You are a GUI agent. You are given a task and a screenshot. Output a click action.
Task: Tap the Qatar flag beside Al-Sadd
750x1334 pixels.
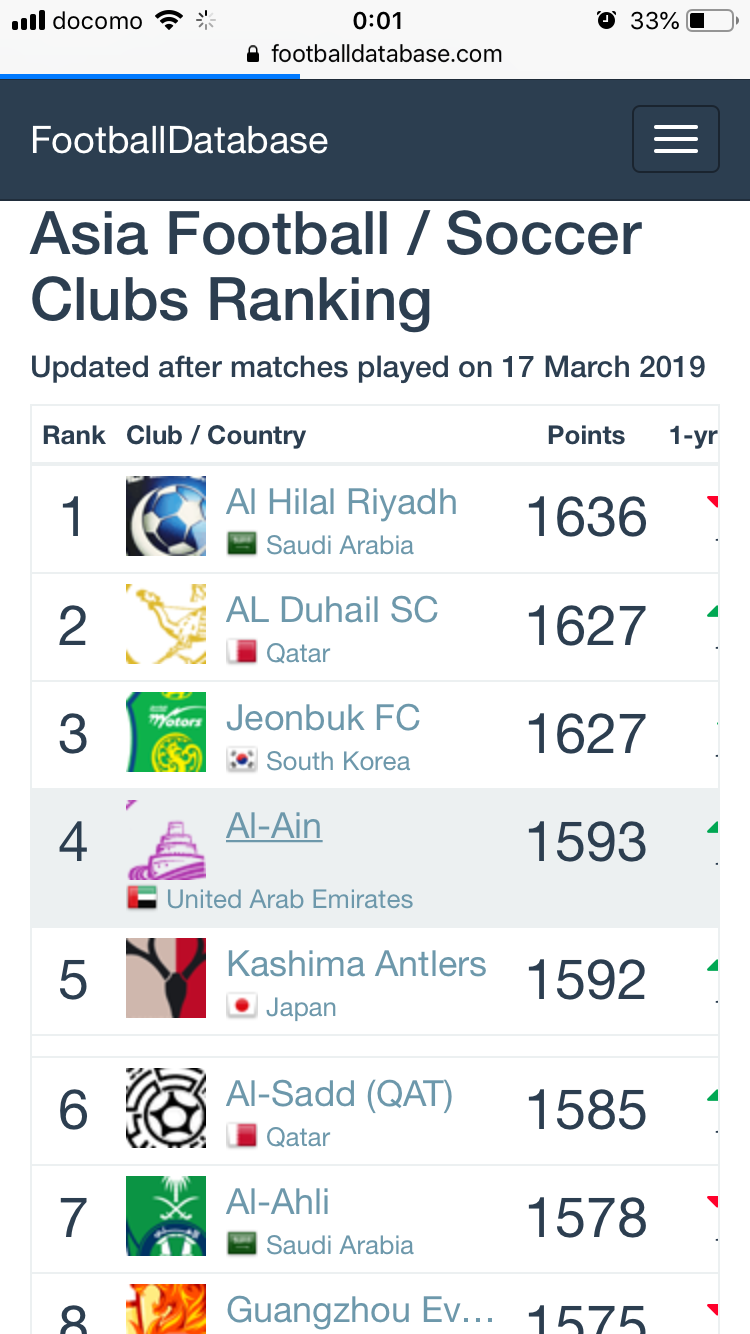coord(242,1136)
